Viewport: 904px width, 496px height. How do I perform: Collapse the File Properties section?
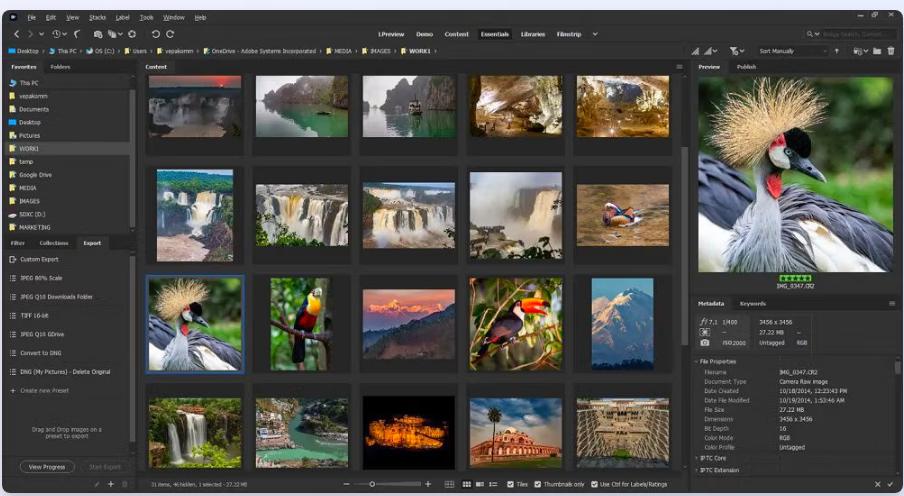696,361
